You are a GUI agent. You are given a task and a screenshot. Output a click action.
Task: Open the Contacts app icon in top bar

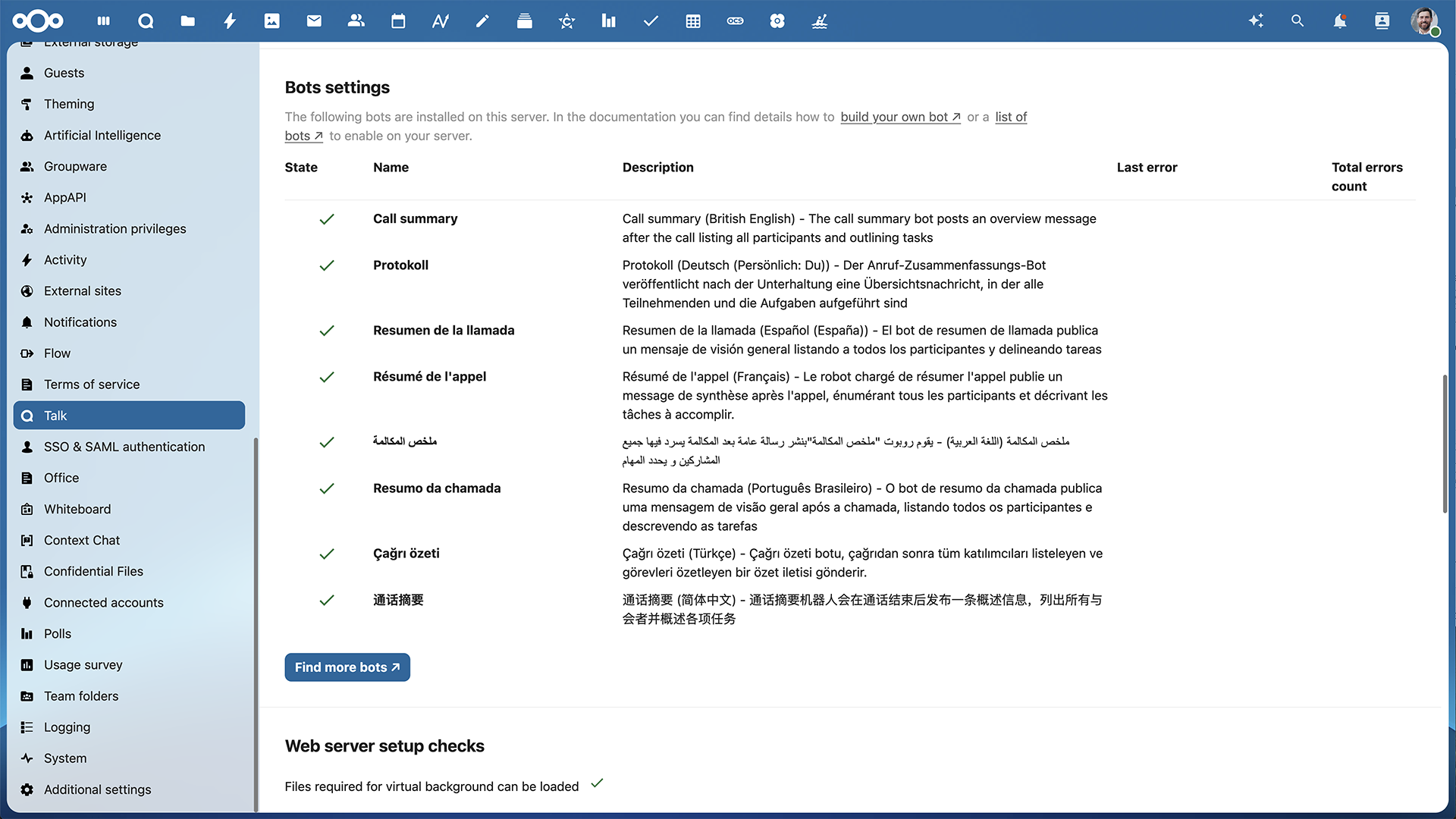tap(356, 21)
